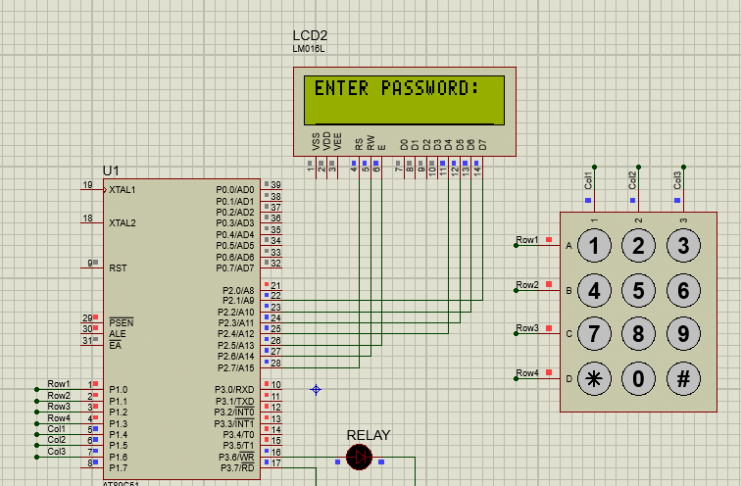
Task: Click the D7 pin label on LCD2
Action: click(482, 145)
